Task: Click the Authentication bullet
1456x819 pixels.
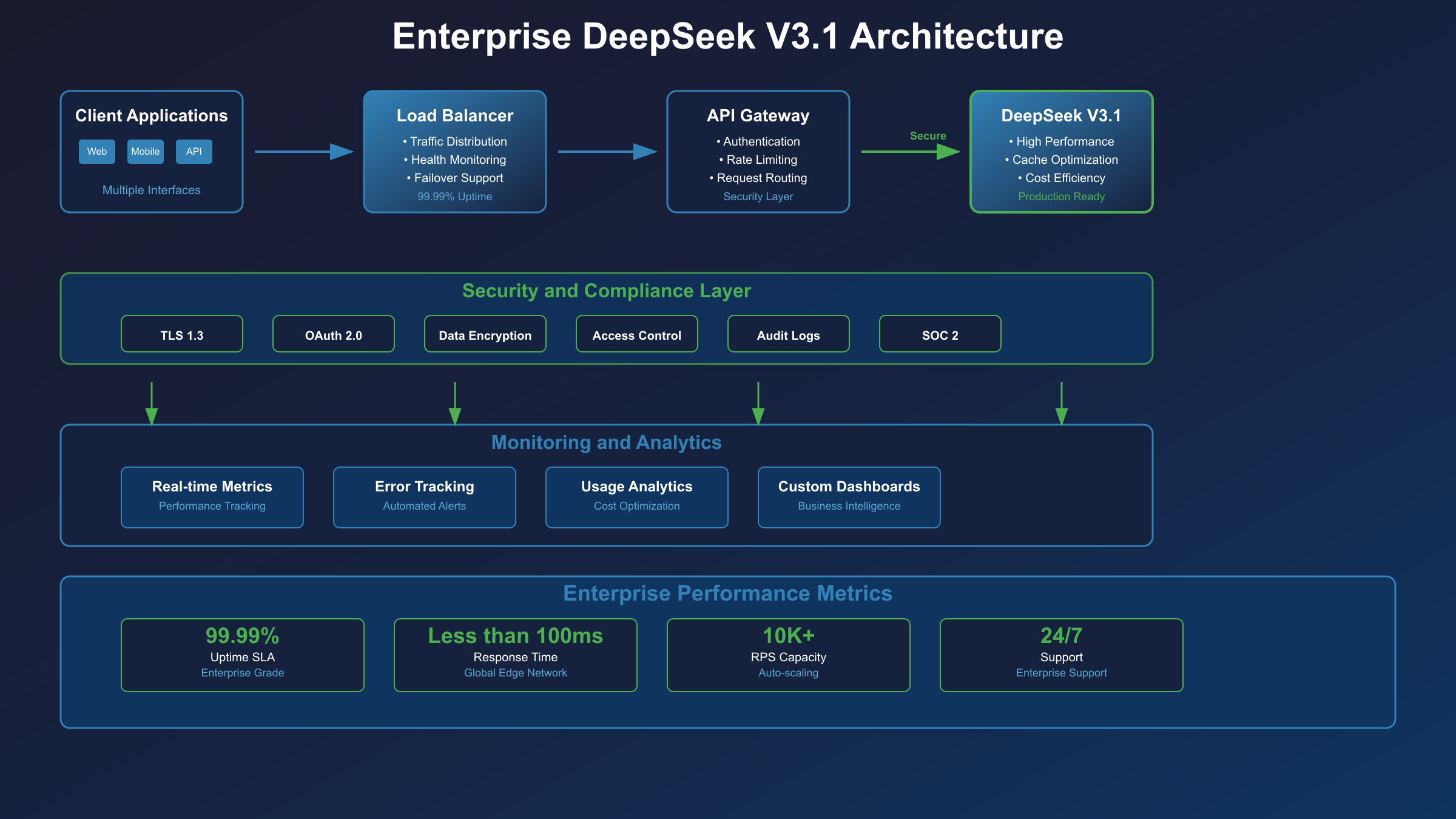Action: pos(758,141)
